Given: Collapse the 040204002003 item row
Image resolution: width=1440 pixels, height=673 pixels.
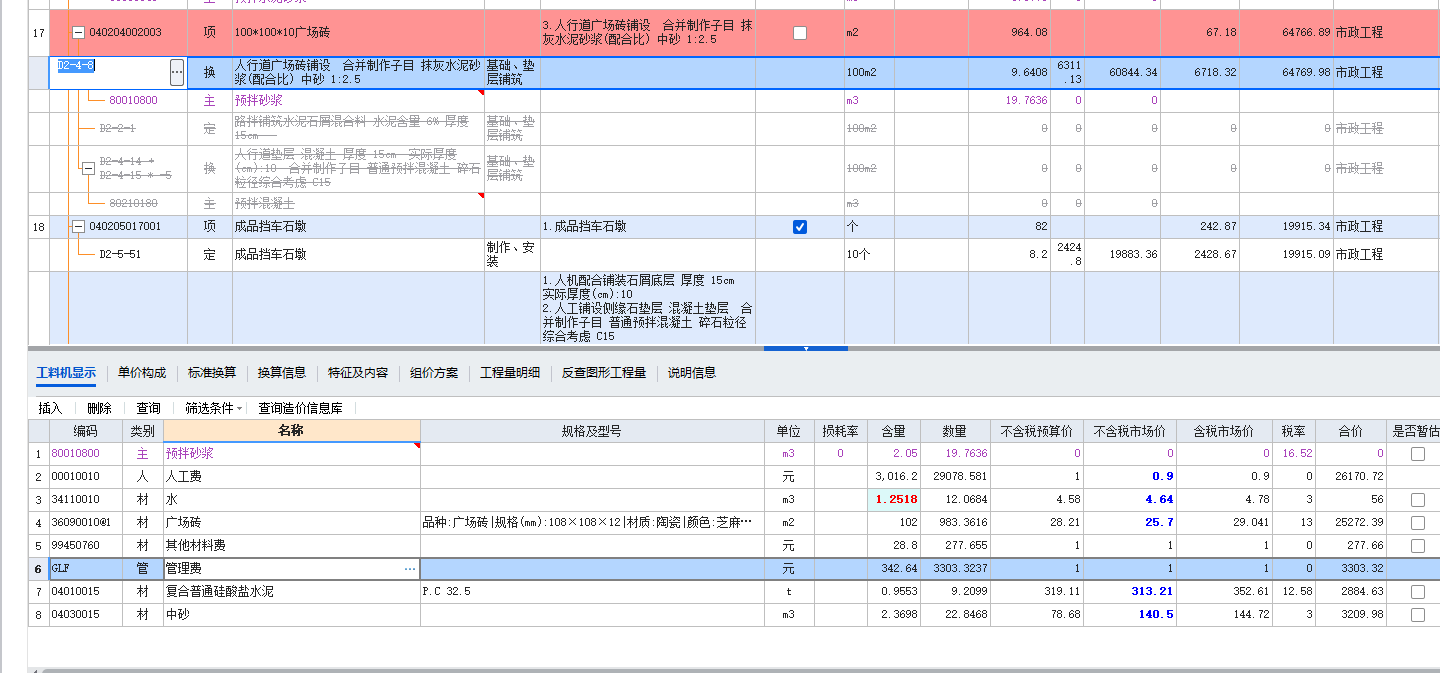Looking at the screenshot, I should [78, 33].
